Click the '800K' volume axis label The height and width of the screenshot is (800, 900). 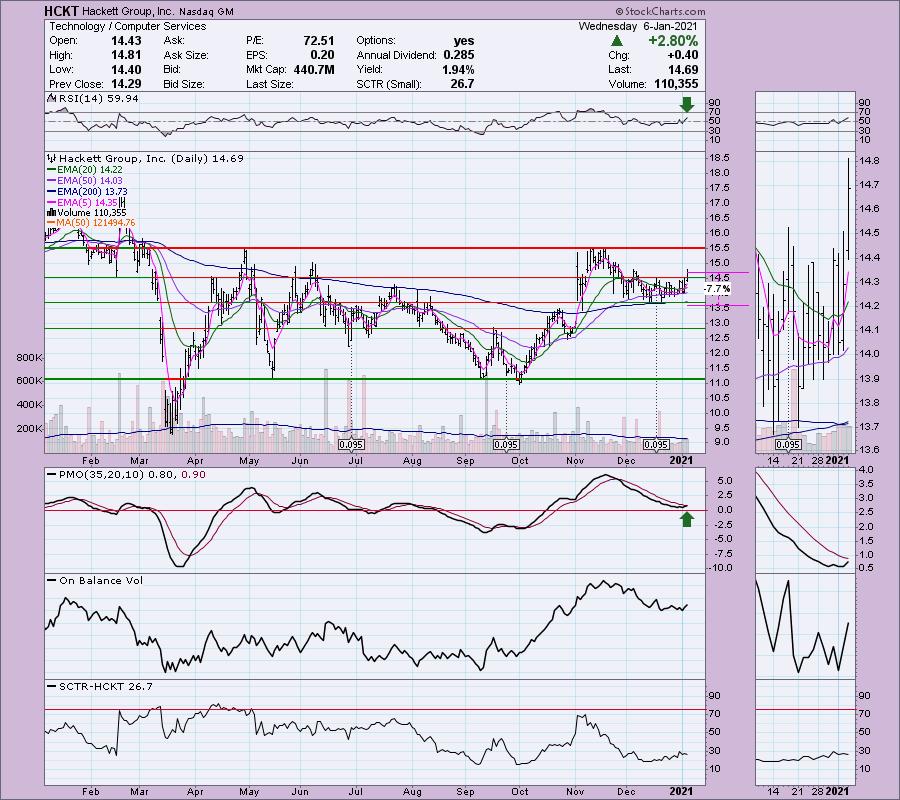click(30, 358)
